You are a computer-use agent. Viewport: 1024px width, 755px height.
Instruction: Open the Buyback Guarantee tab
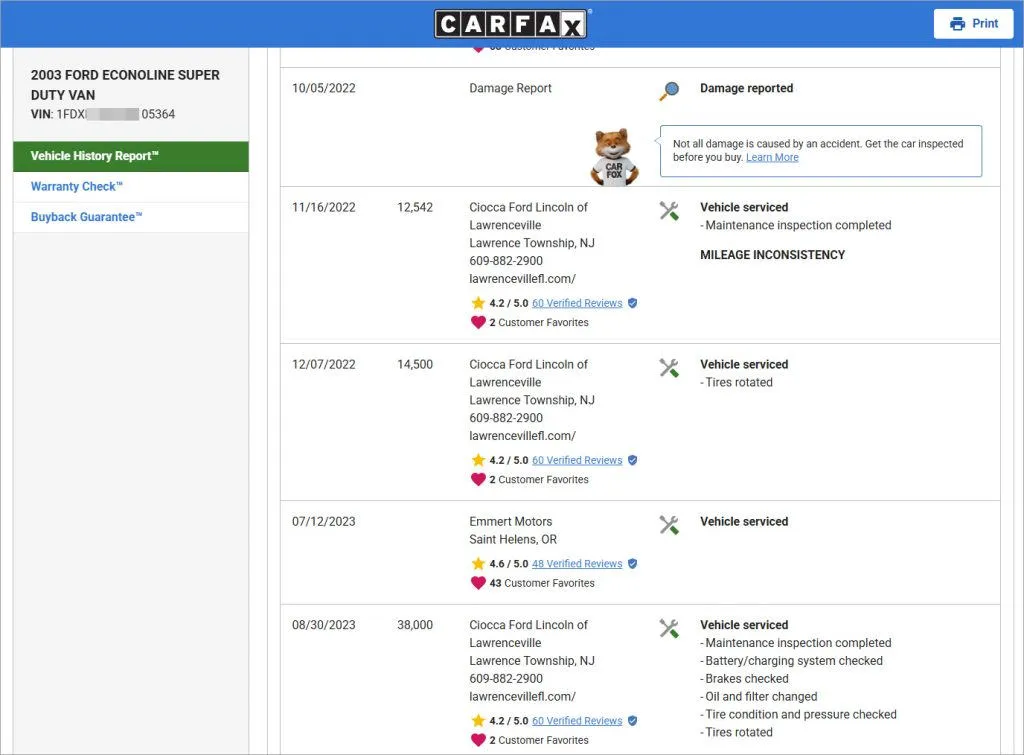(131, 217)
